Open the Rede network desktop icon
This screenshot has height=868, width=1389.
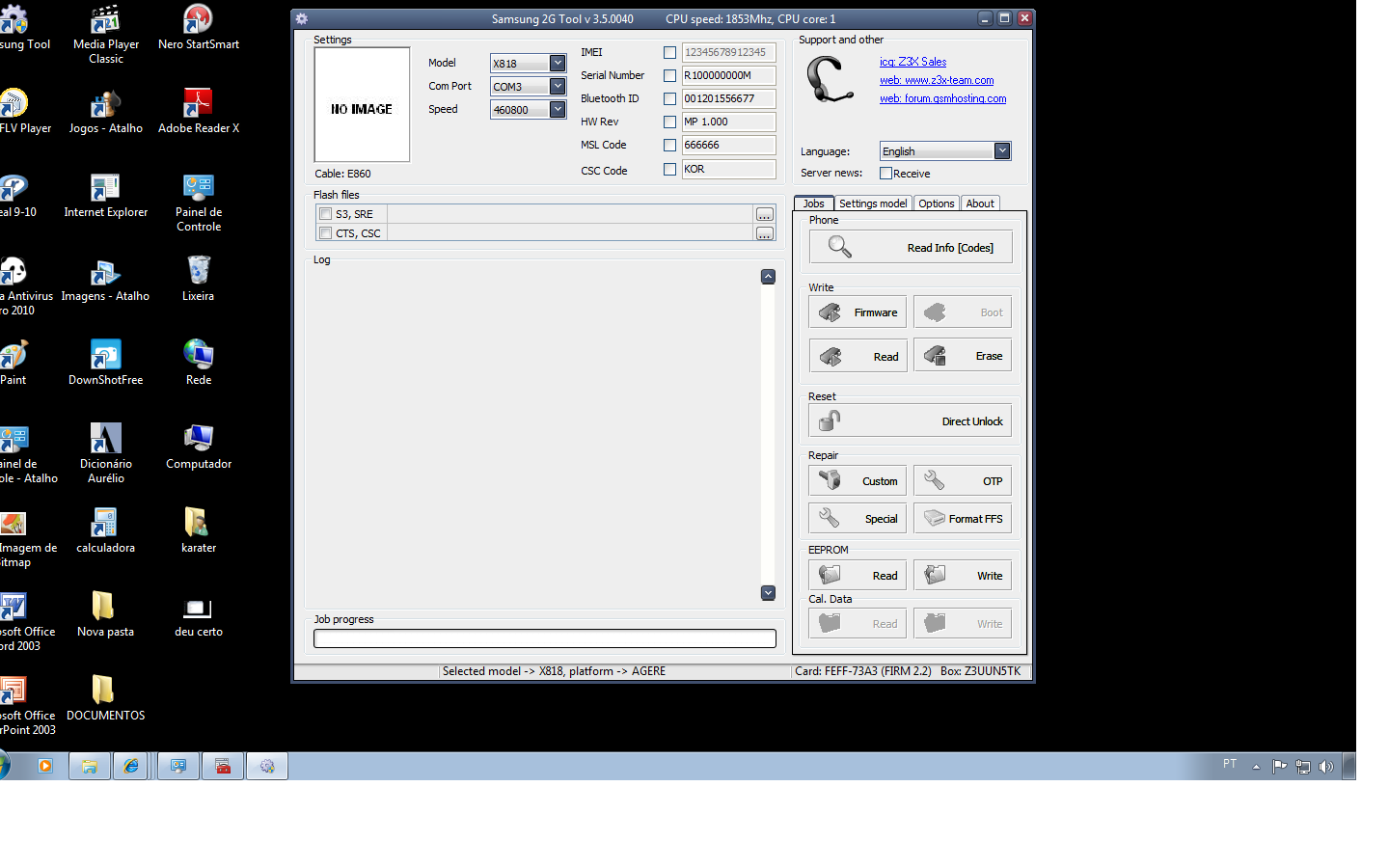click(x=199, y=363)
